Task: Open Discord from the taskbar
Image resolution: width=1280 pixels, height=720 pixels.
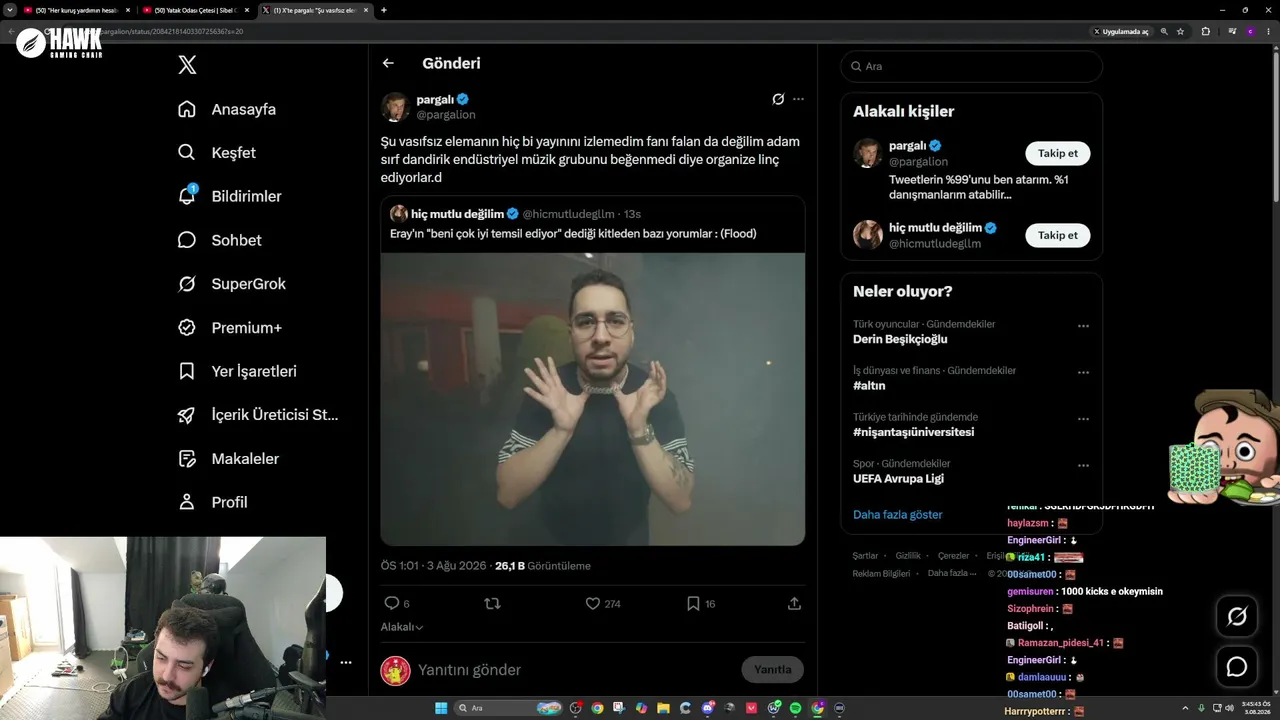Action: click(x=708, y=708)
